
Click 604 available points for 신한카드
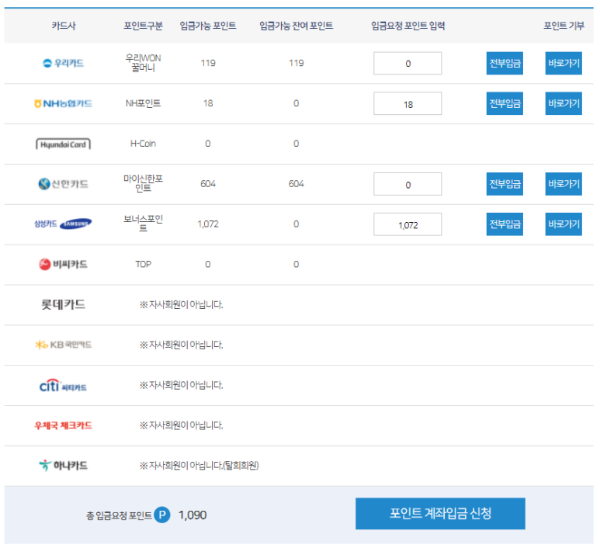tap(208, 184)
